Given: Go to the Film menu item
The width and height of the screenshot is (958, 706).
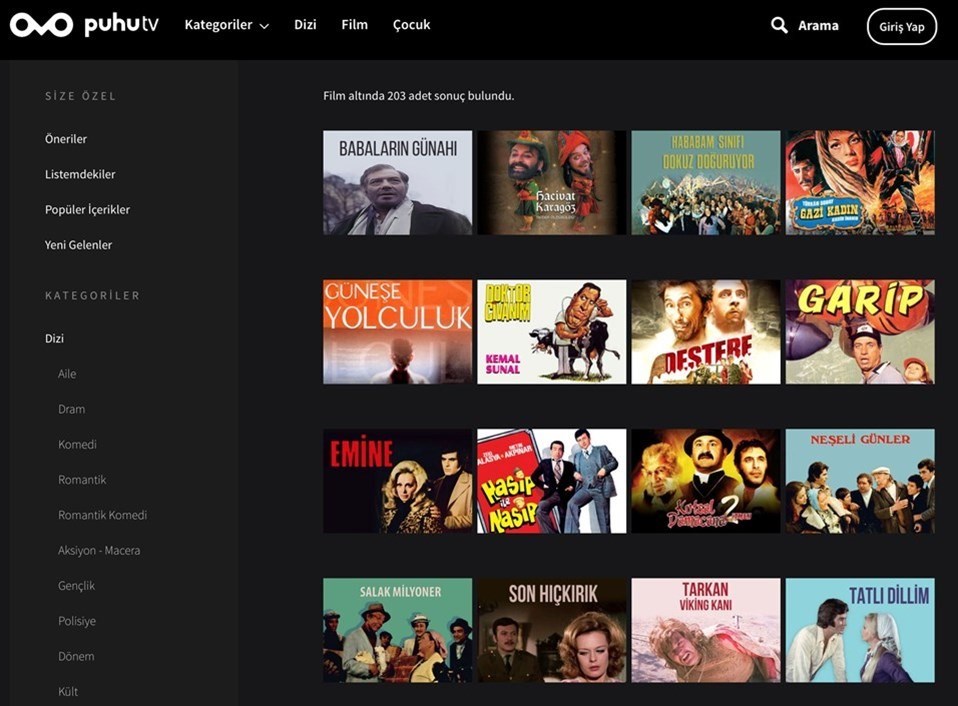Looking at the screenshot, I should [354, 25].
